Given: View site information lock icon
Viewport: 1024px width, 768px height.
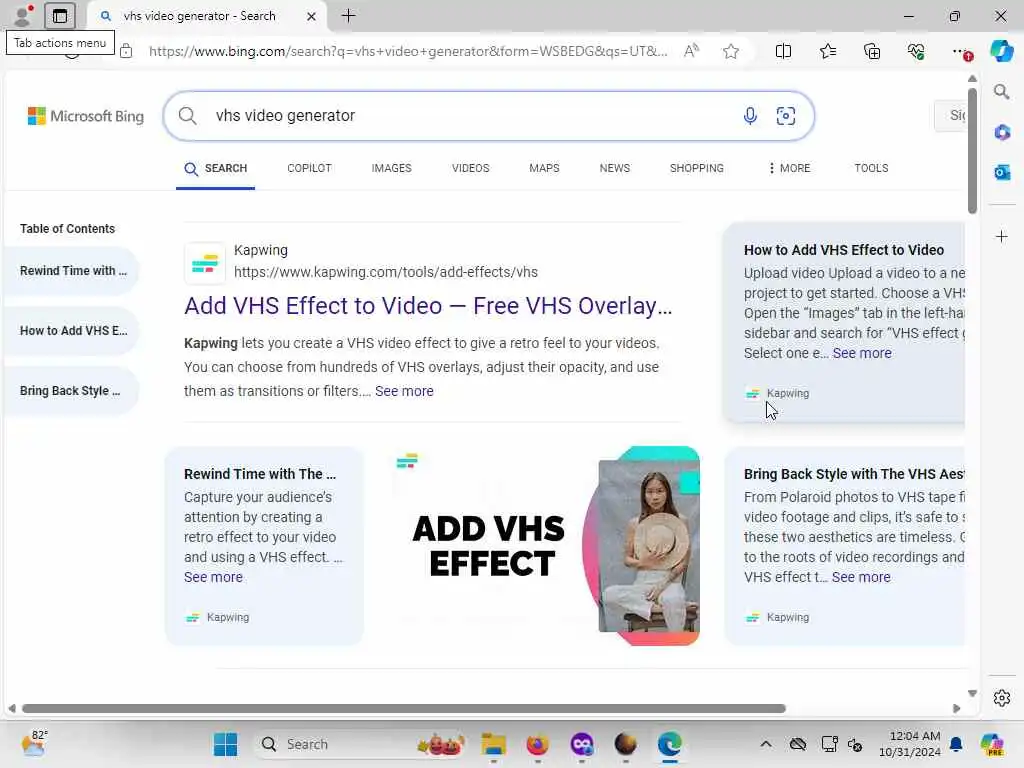Looking at the screenshot, I should click(126, 51).
